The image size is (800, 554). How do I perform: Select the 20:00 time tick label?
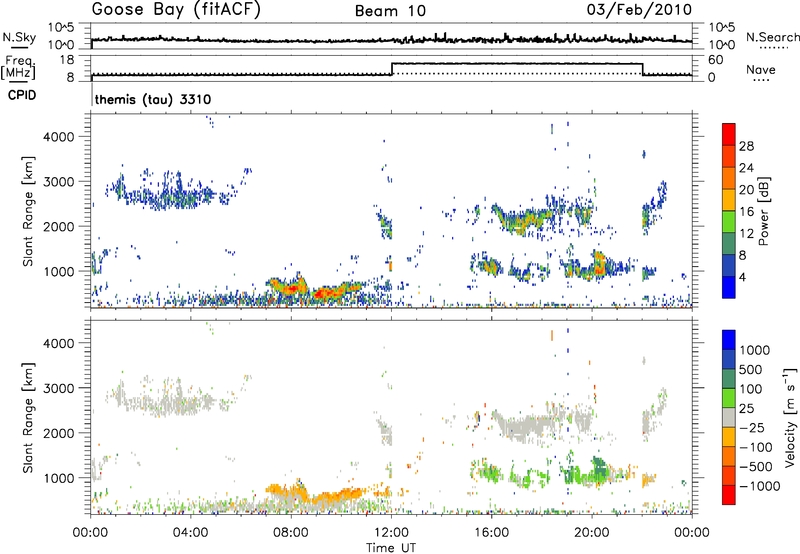tap(591, 533)
